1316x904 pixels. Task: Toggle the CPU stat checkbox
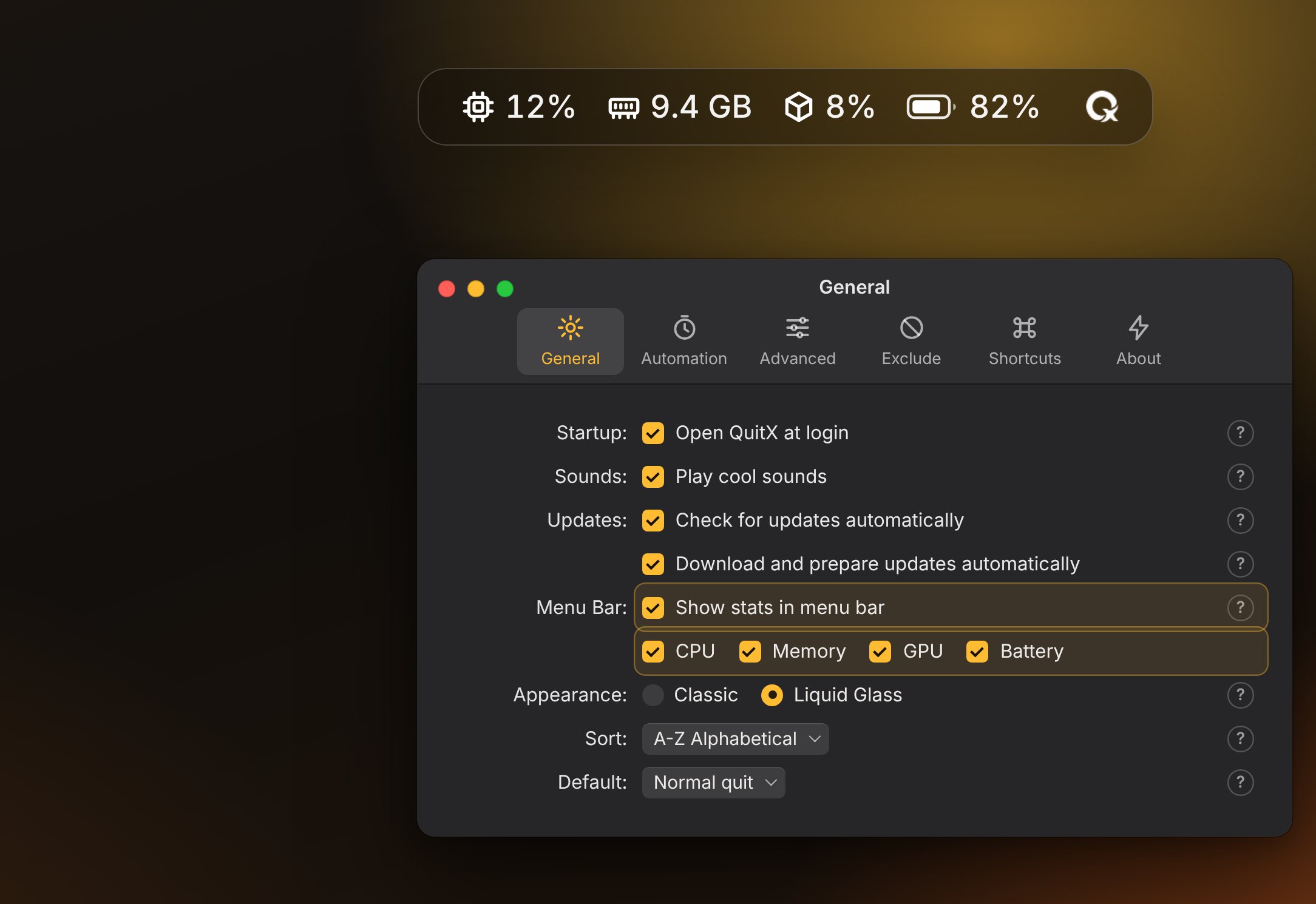click(x=653, y=652)
